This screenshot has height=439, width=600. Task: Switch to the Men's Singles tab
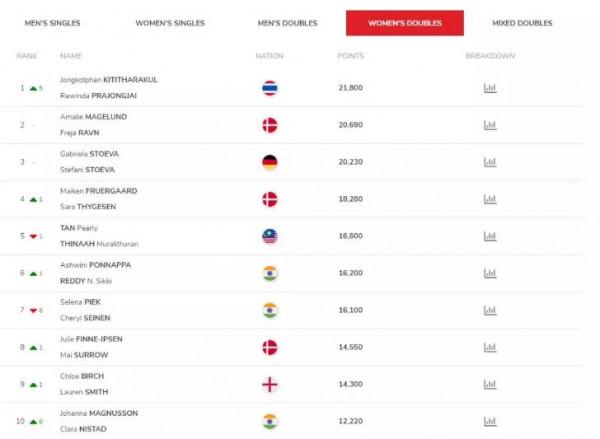[52, 23]
